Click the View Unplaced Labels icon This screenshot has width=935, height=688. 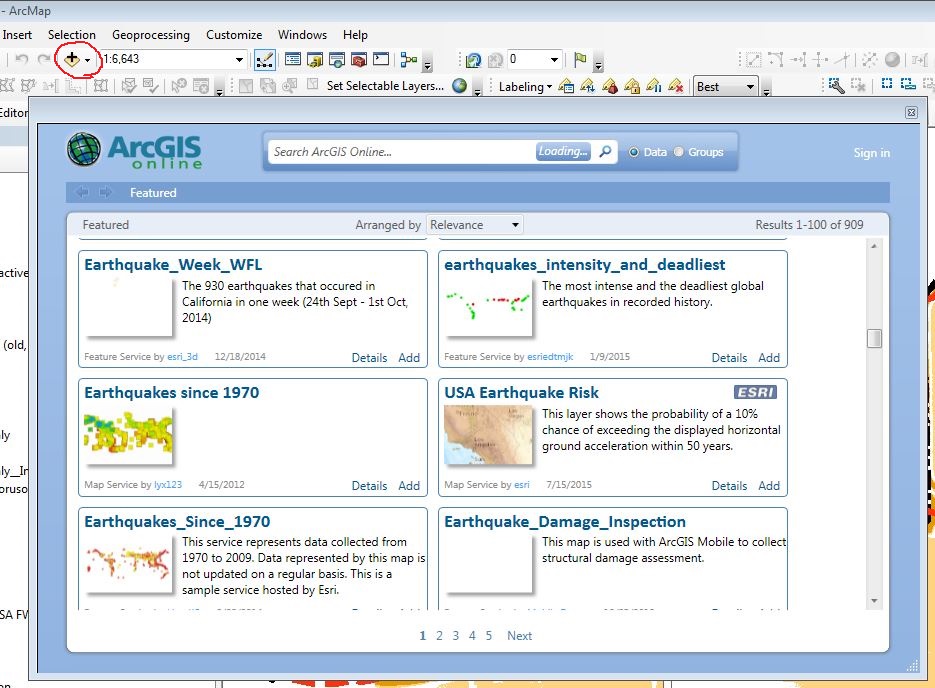tap(676, 87)
